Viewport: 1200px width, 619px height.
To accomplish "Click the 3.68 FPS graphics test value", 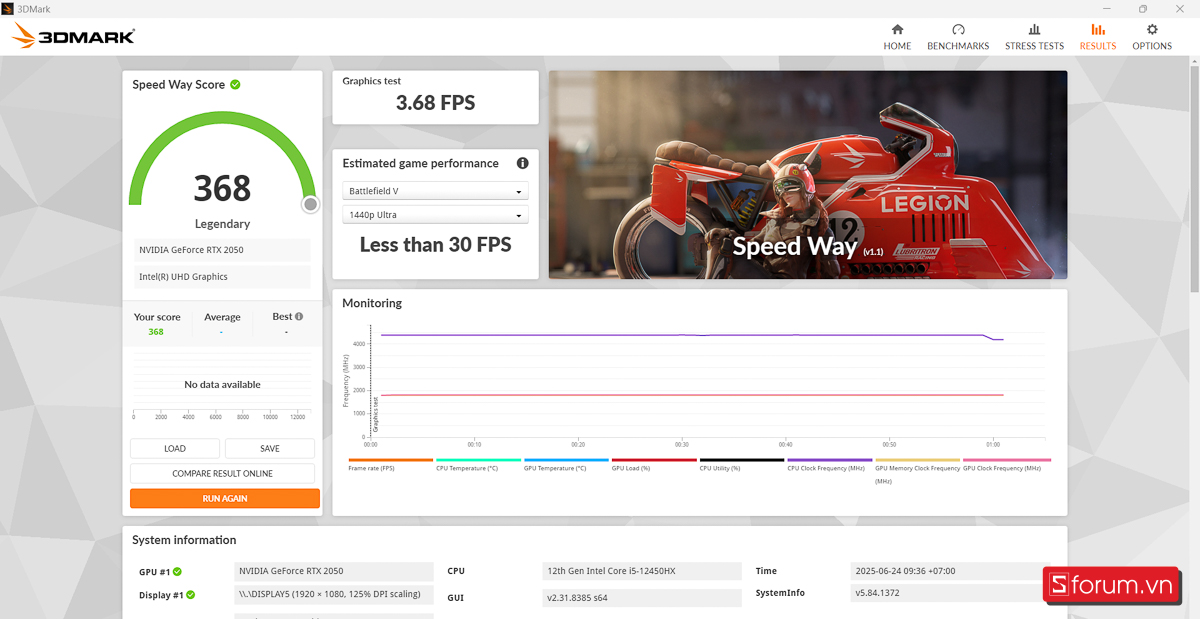I will click(x=436, y=102).
